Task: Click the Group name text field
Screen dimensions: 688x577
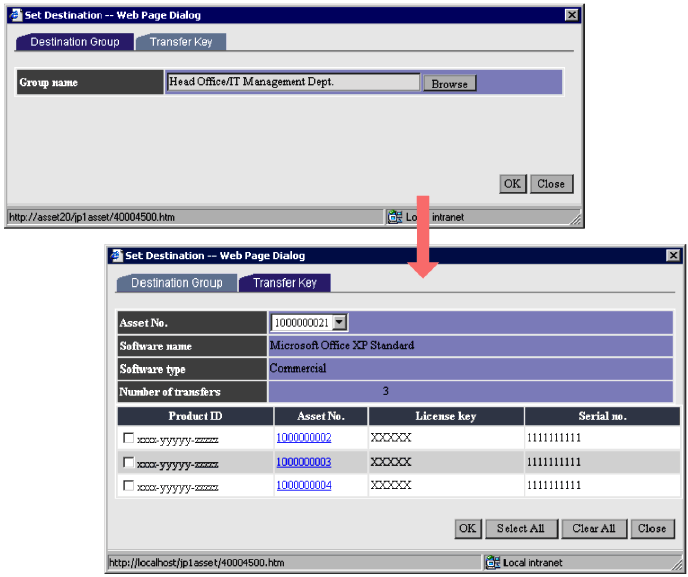Action: tap(293, 82)
